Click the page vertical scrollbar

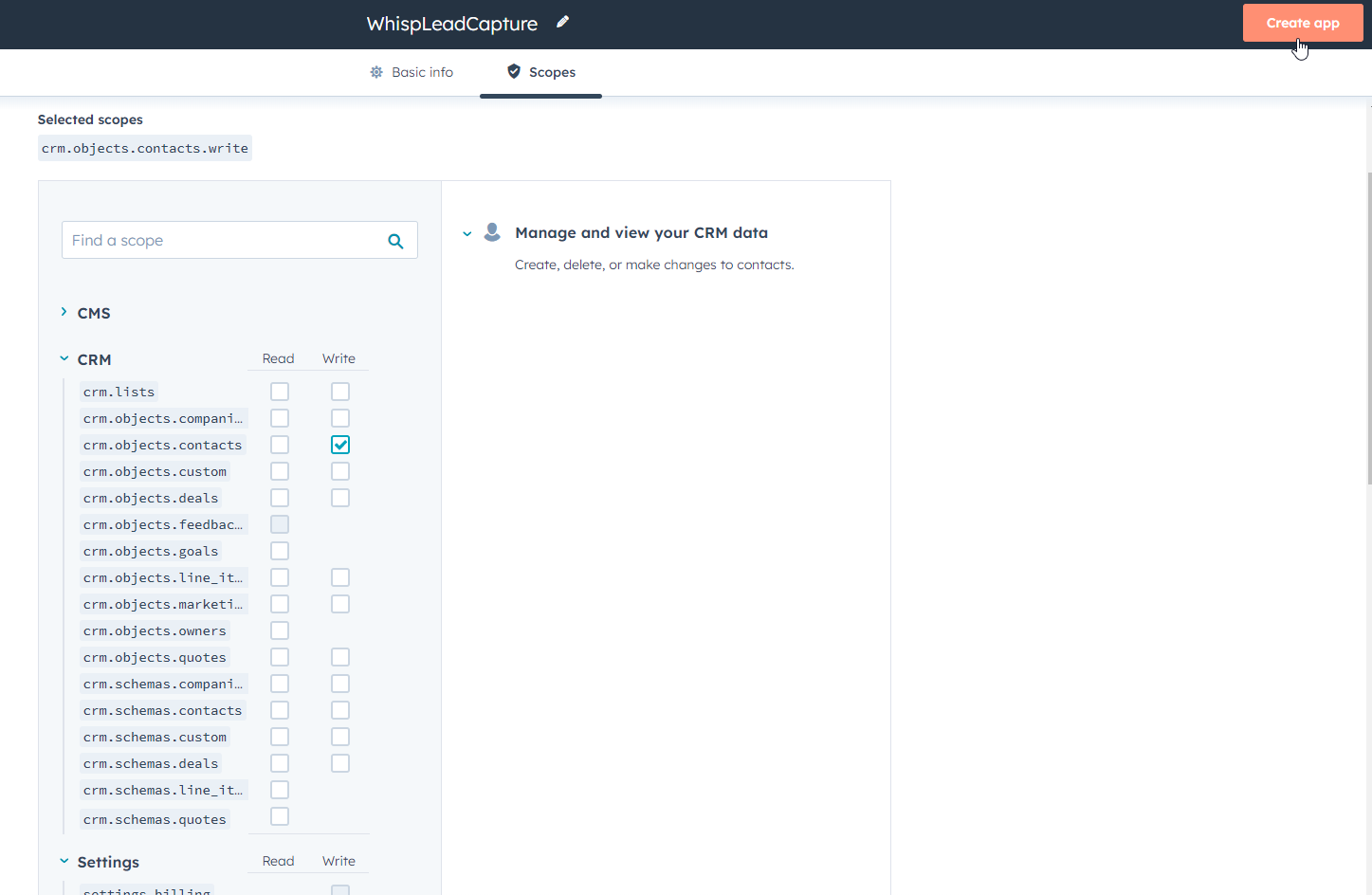pyautogui.click(x=1368, y=328)
